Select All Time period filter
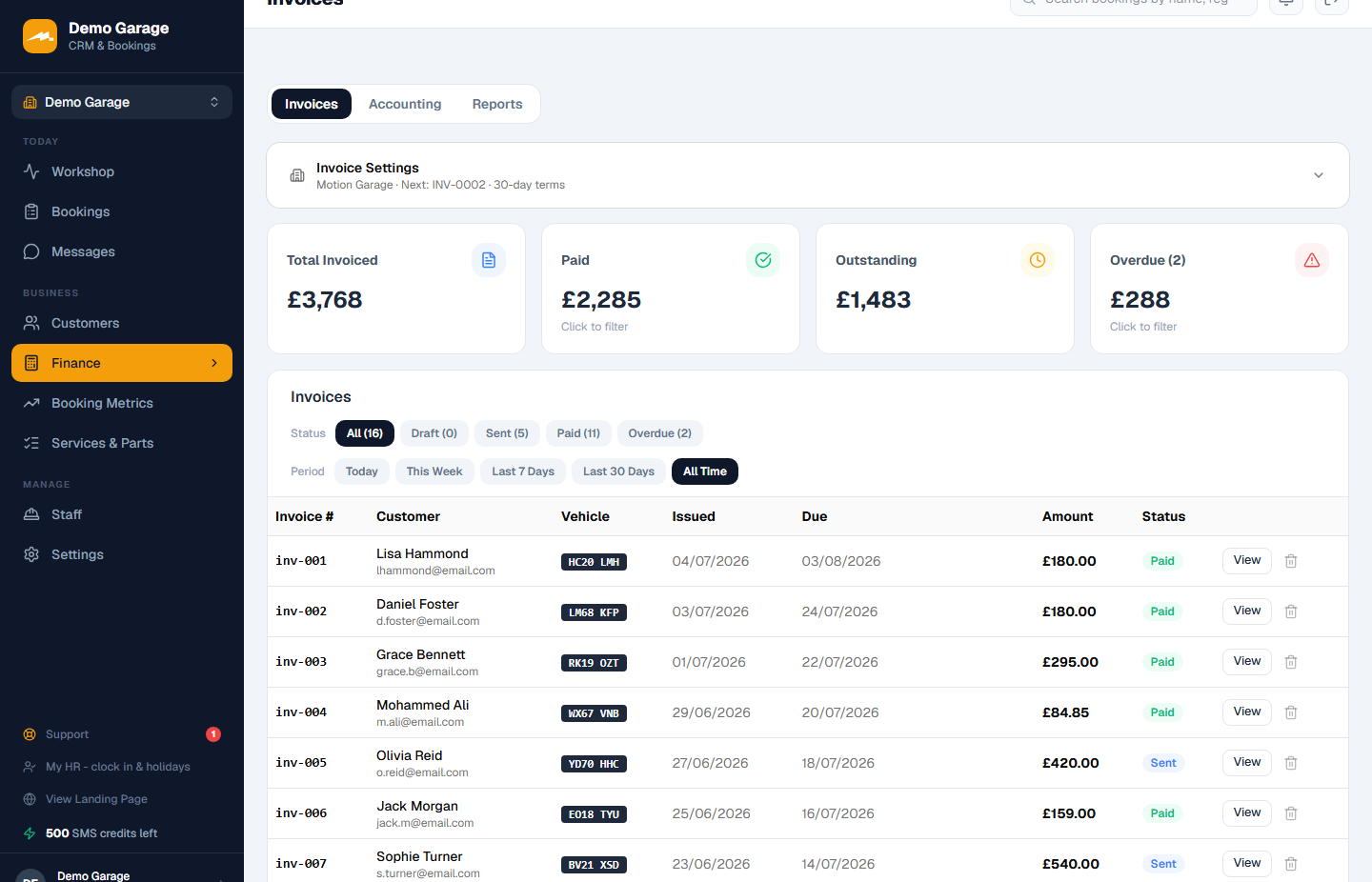This screenshot has width=1372, height=882. (705, 471)
